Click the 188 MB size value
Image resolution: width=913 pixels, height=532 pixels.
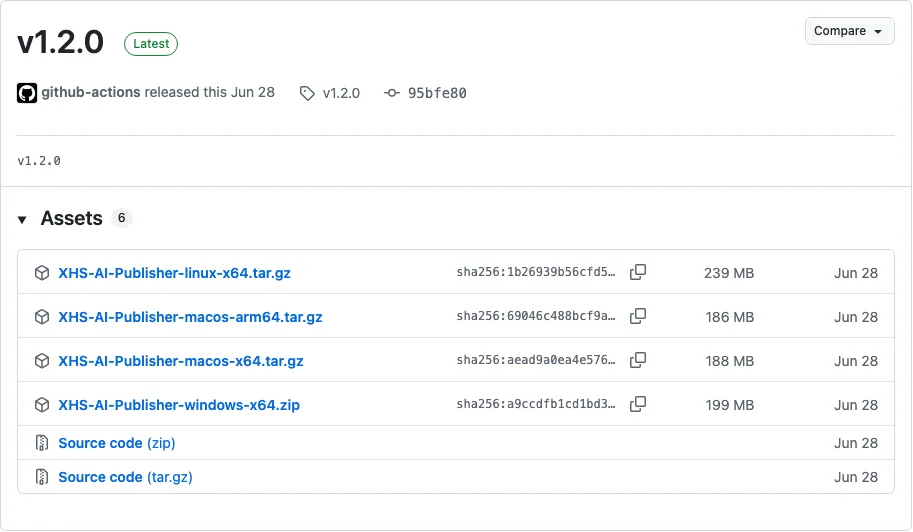[x=730, y=361]
